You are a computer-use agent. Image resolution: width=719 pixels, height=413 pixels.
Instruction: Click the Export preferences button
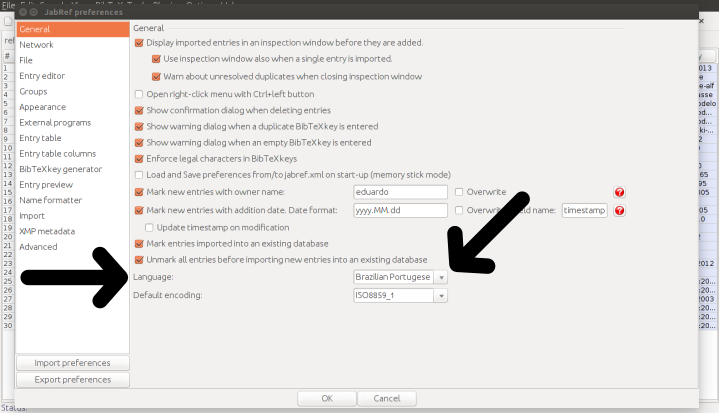point(73,380)
